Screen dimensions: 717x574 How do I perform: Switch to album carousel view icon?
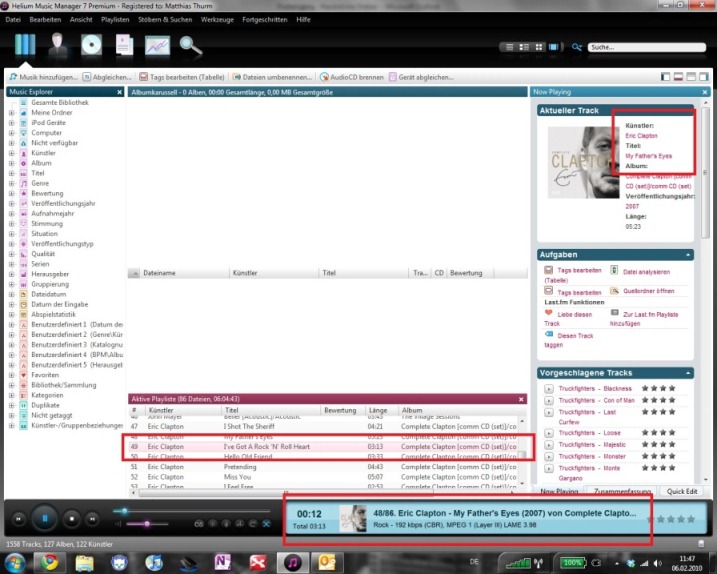click(553, 47)
